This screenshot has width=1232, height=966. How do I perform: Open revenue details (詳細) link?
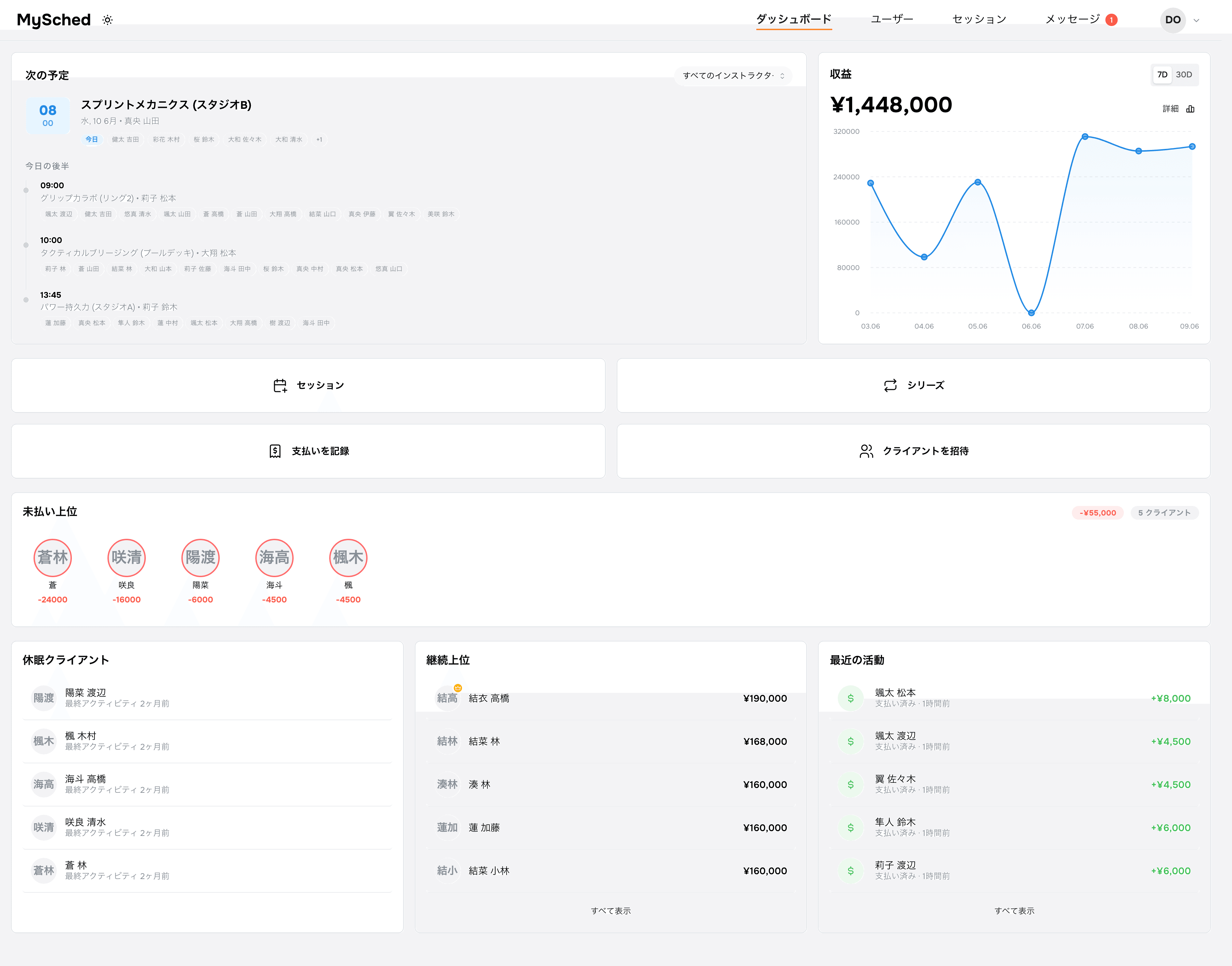click(1170, 109)
